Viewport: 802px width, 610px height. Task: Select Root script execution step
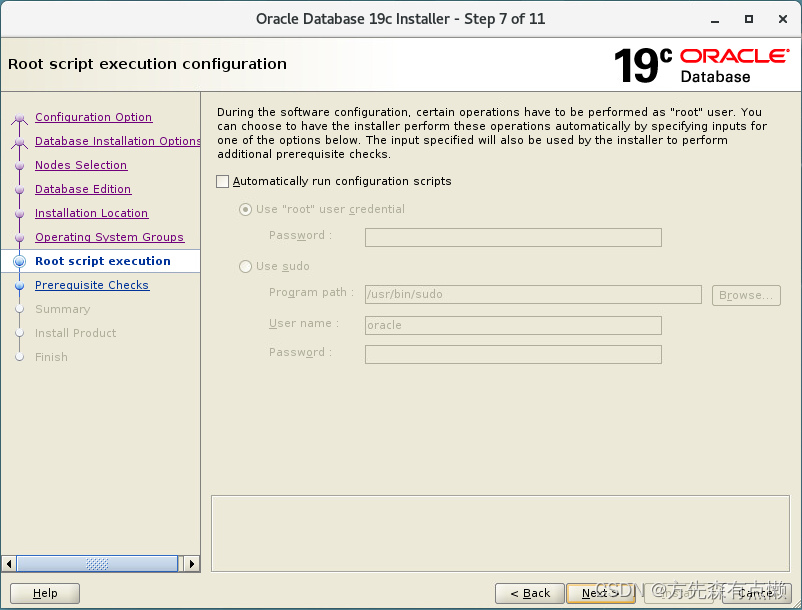(103, 261)
